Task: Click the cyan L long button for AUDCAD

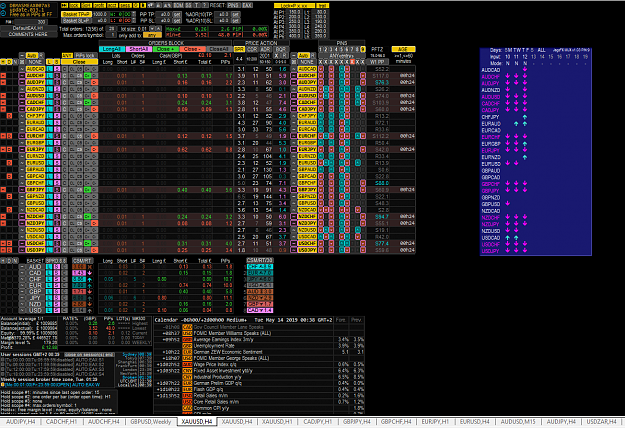Action: (50, 69)
